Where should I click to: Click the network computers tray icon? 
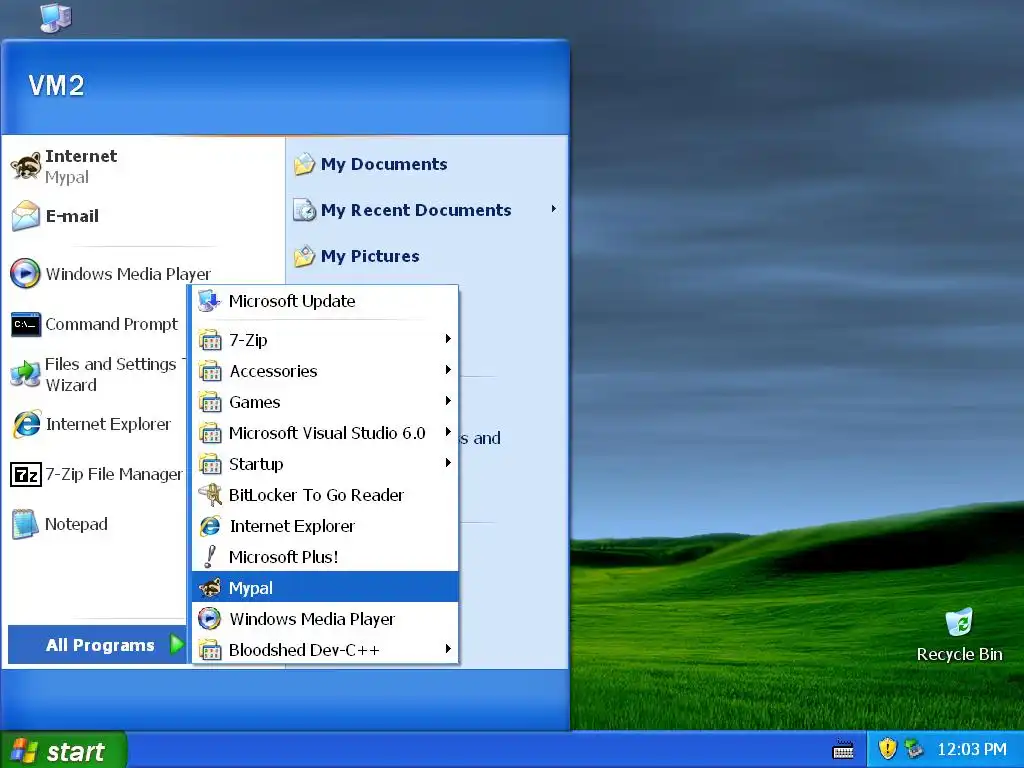pyautogui.click(x=914, y=748)
